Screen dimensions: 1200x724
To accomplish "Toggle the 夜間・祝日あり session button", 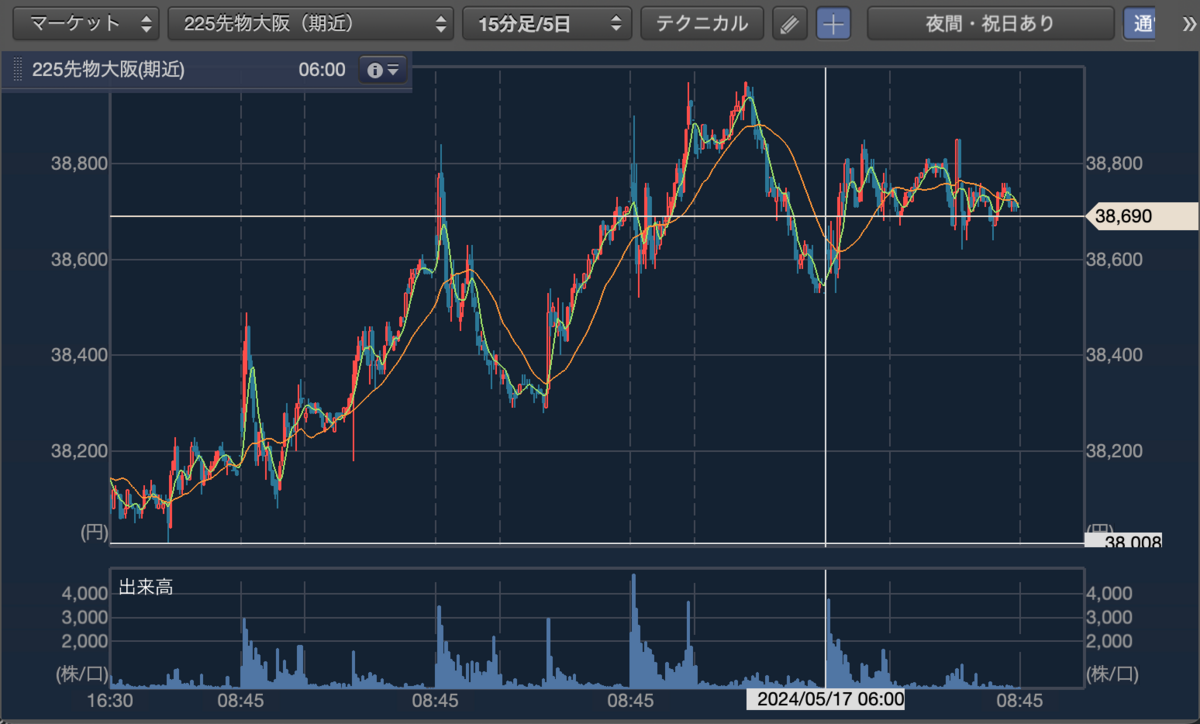I will pos(990,24).
